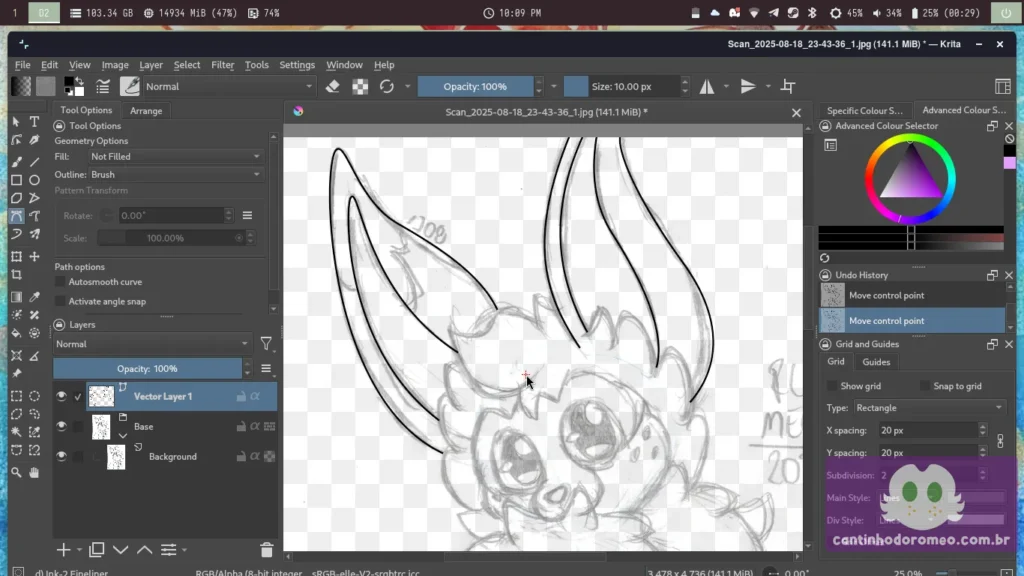The width and height of the screenshot is (1024, 576).
Task: Open the Layer menu
Action: point(151,65)
